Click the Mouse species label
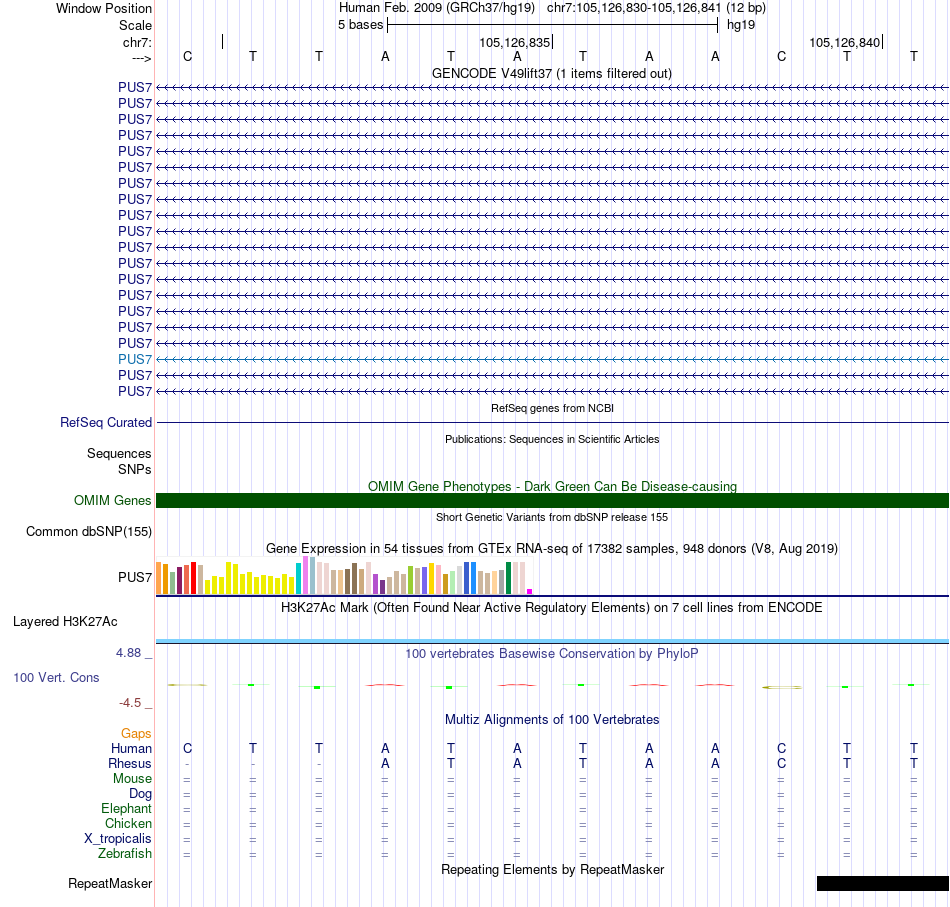 (x=132, y=779)
